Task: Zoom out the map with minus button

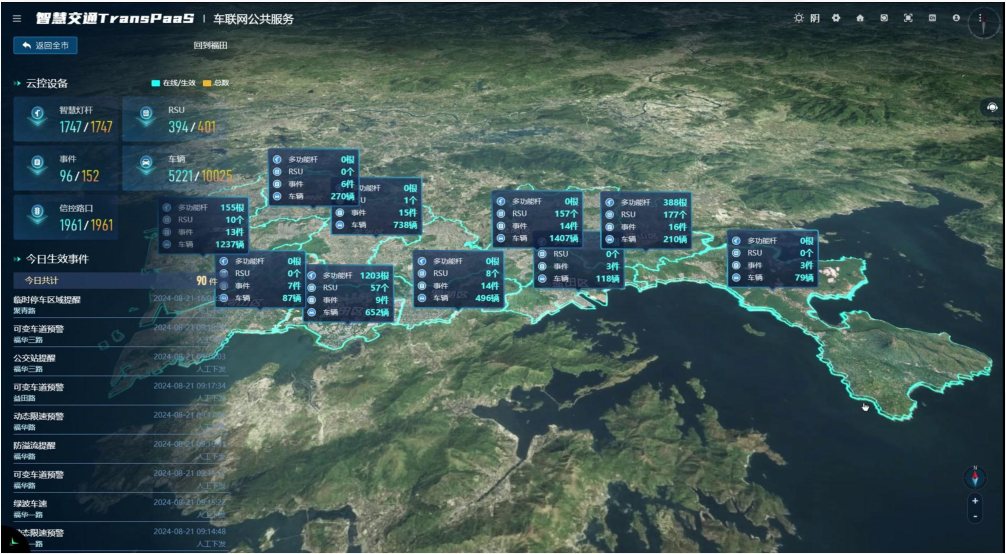Action: [975, 515]
